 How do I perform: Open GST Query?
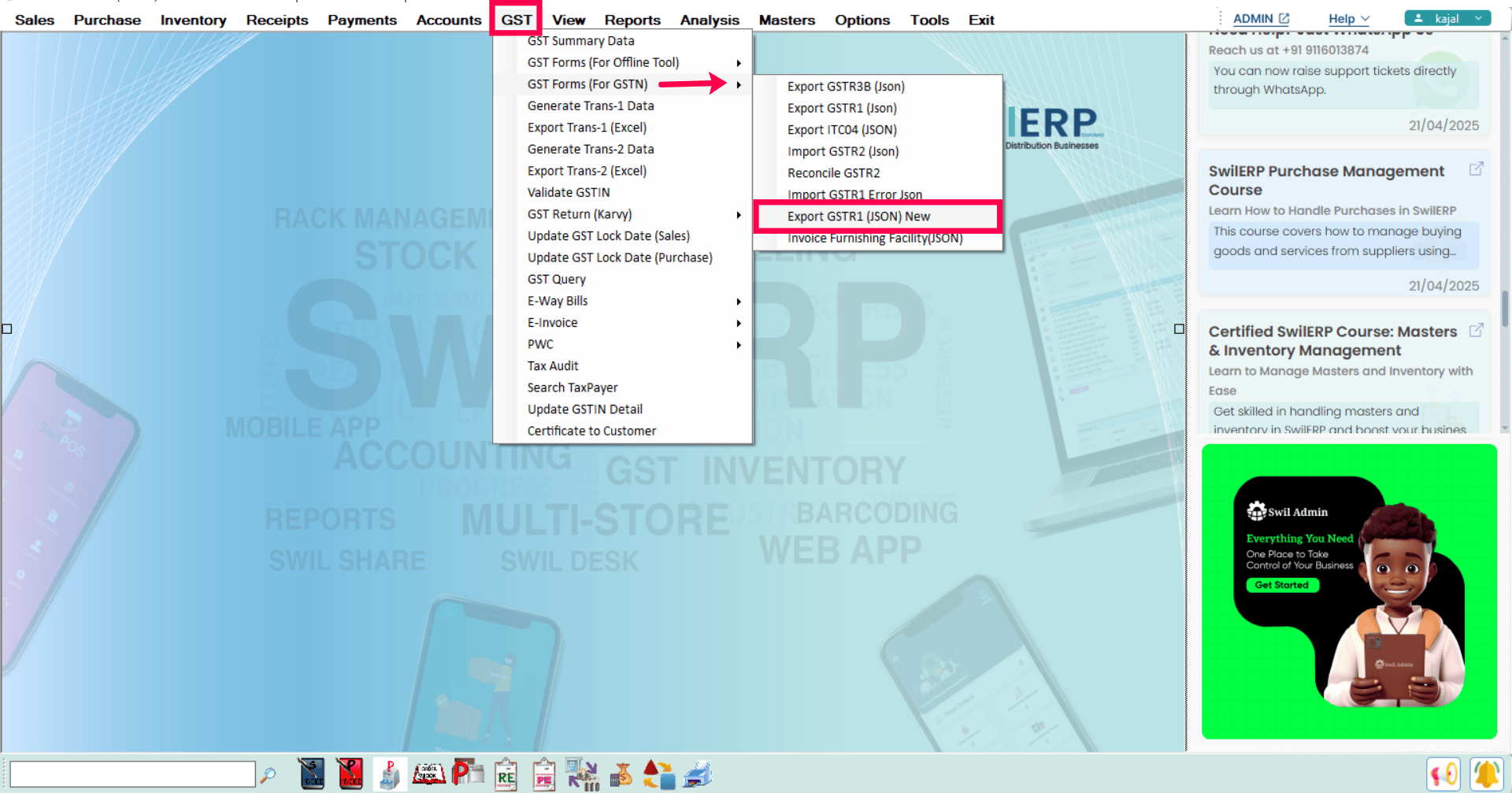click(557, 280)
